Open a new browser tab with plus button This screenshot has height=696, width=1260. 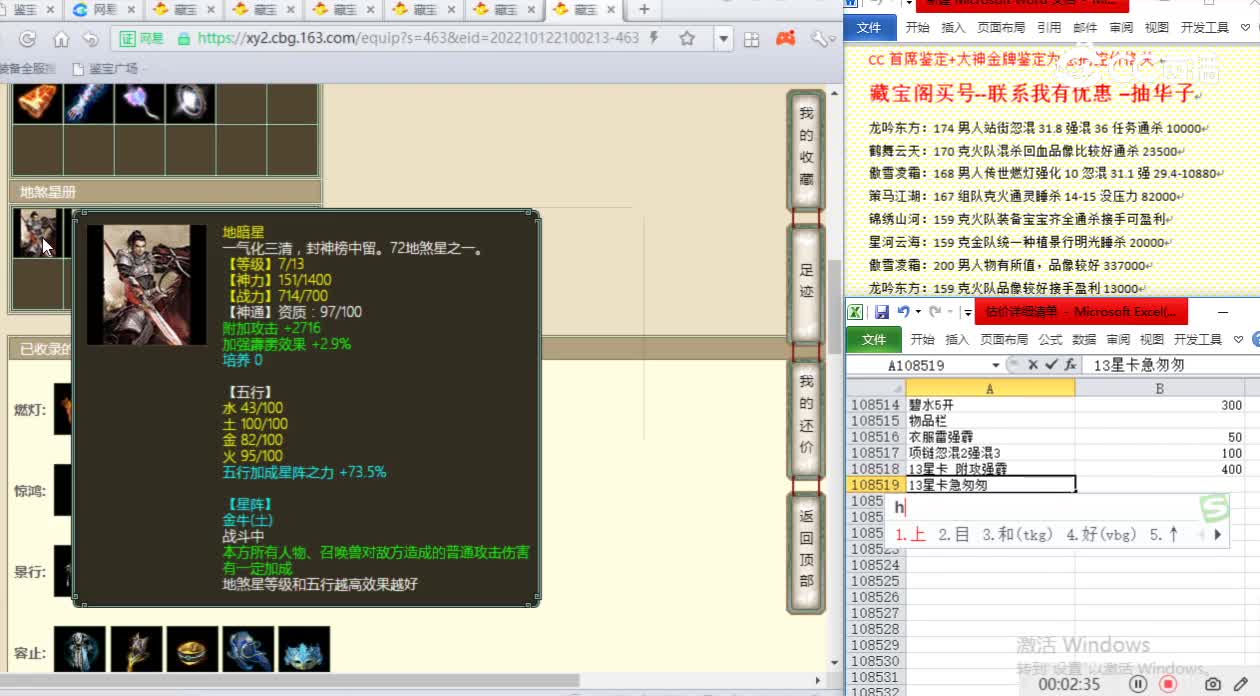pos(644,9)
